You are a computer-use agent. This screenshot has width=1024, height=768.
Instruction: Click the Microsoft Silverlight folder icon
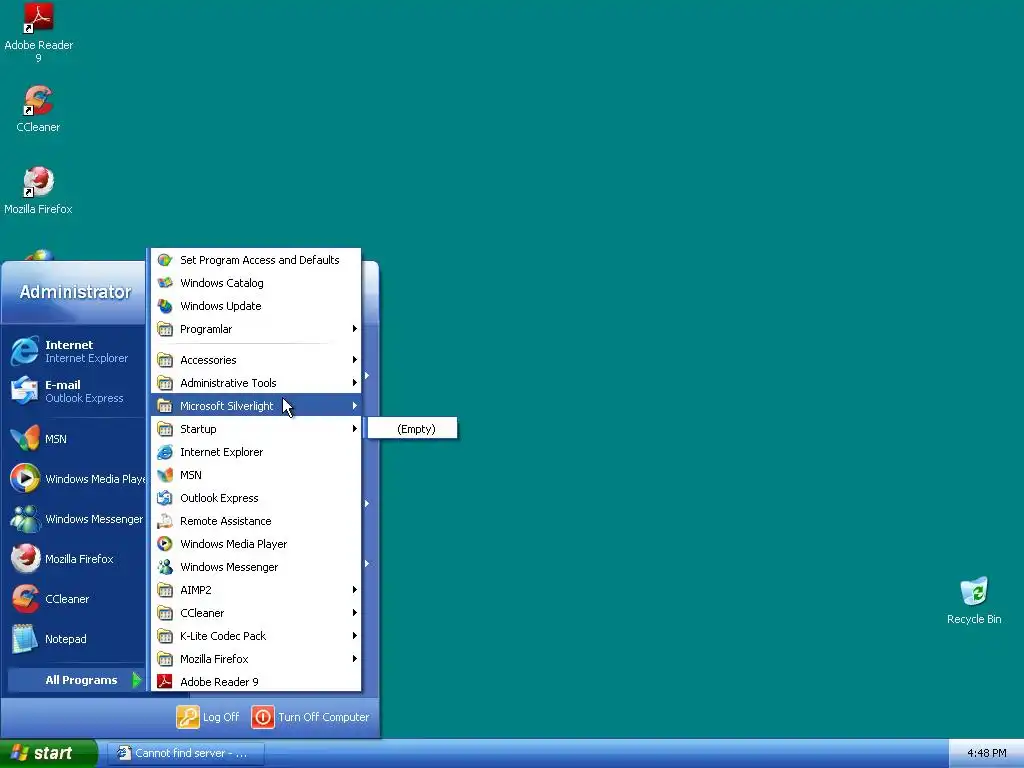[x=165, y=406]
